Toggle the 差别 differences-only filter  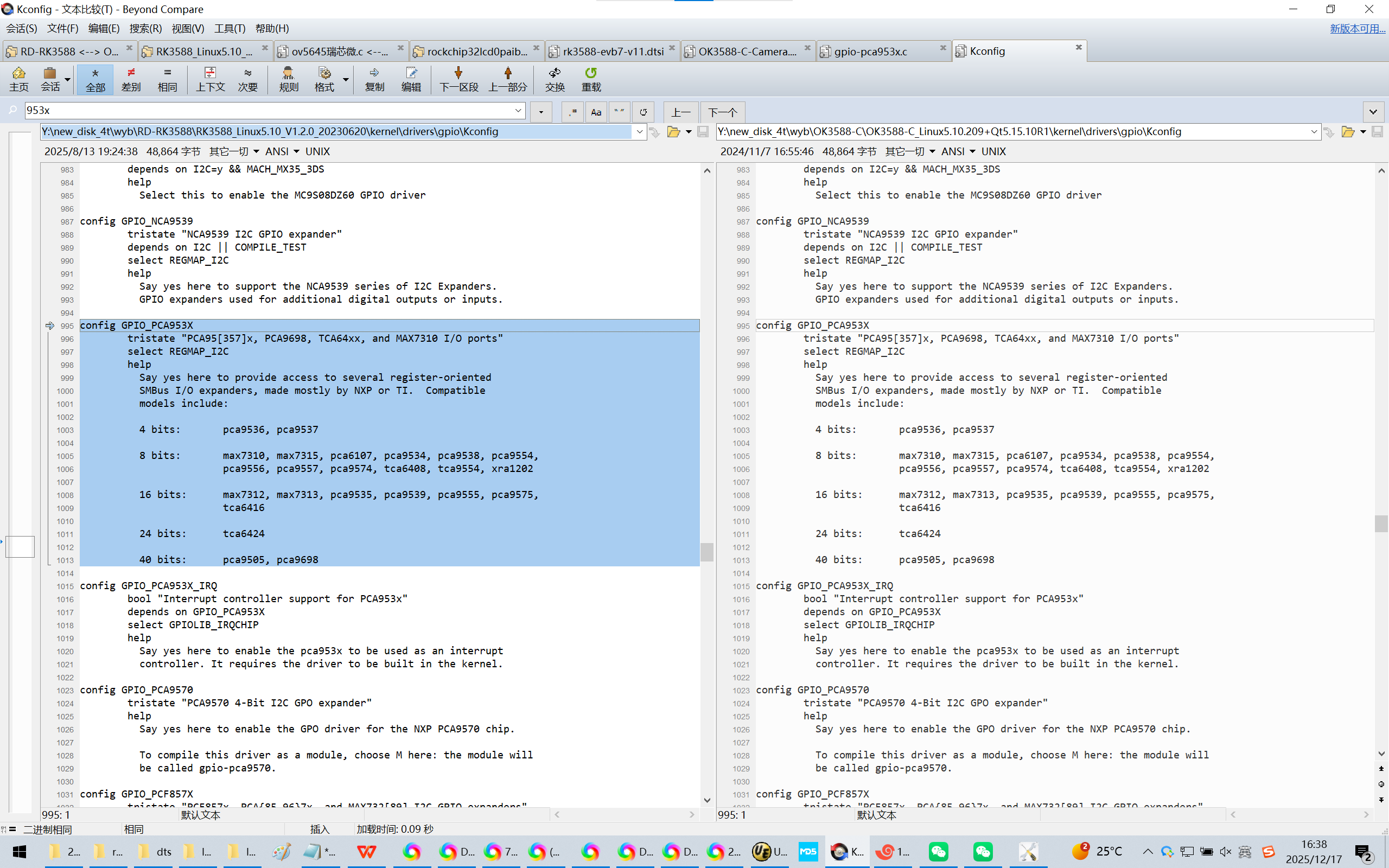[131, 79]
